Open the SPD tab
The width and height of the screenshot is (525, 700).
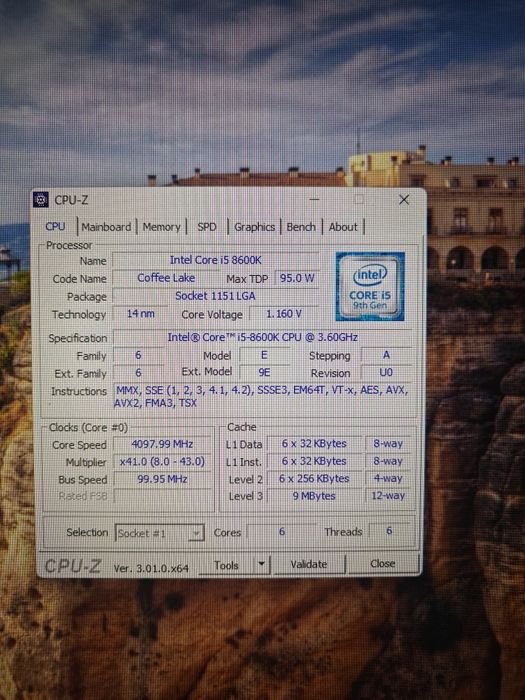pyautogui.click(x=207, y=227)
